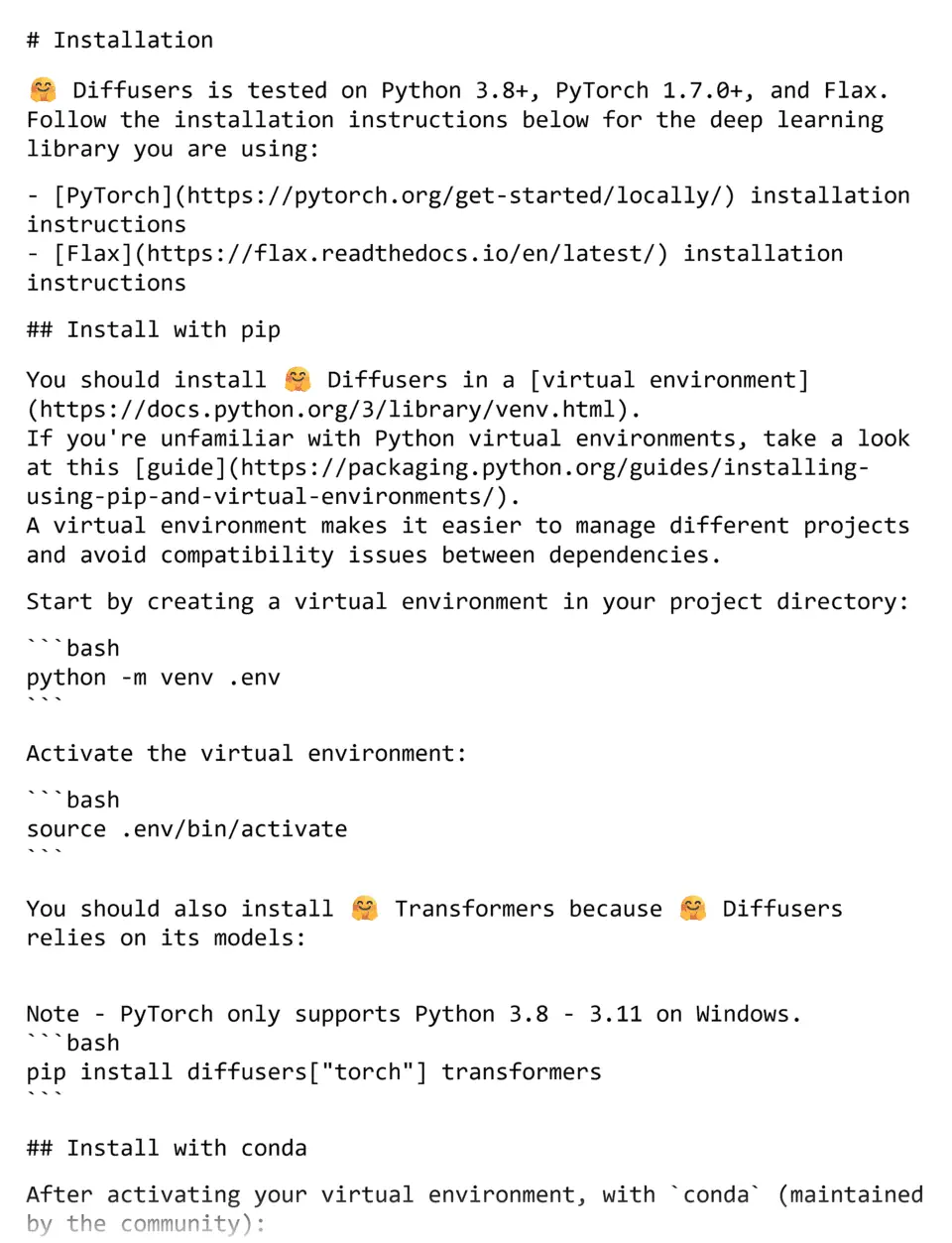Image resolution: width=952 pixels, height=1243 pixels.
Task: Click the "Note - PyTorch only supports" line
Action: [x=414, y=1014]
